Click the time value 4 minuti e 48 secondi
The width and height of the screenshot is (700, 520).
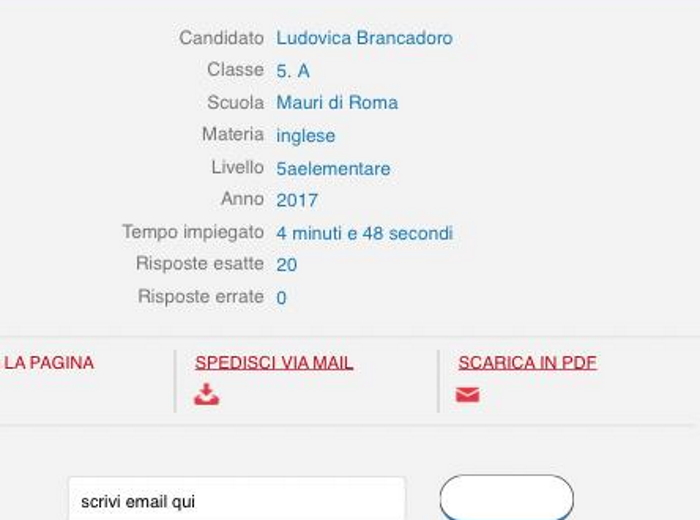pos(364,233)
